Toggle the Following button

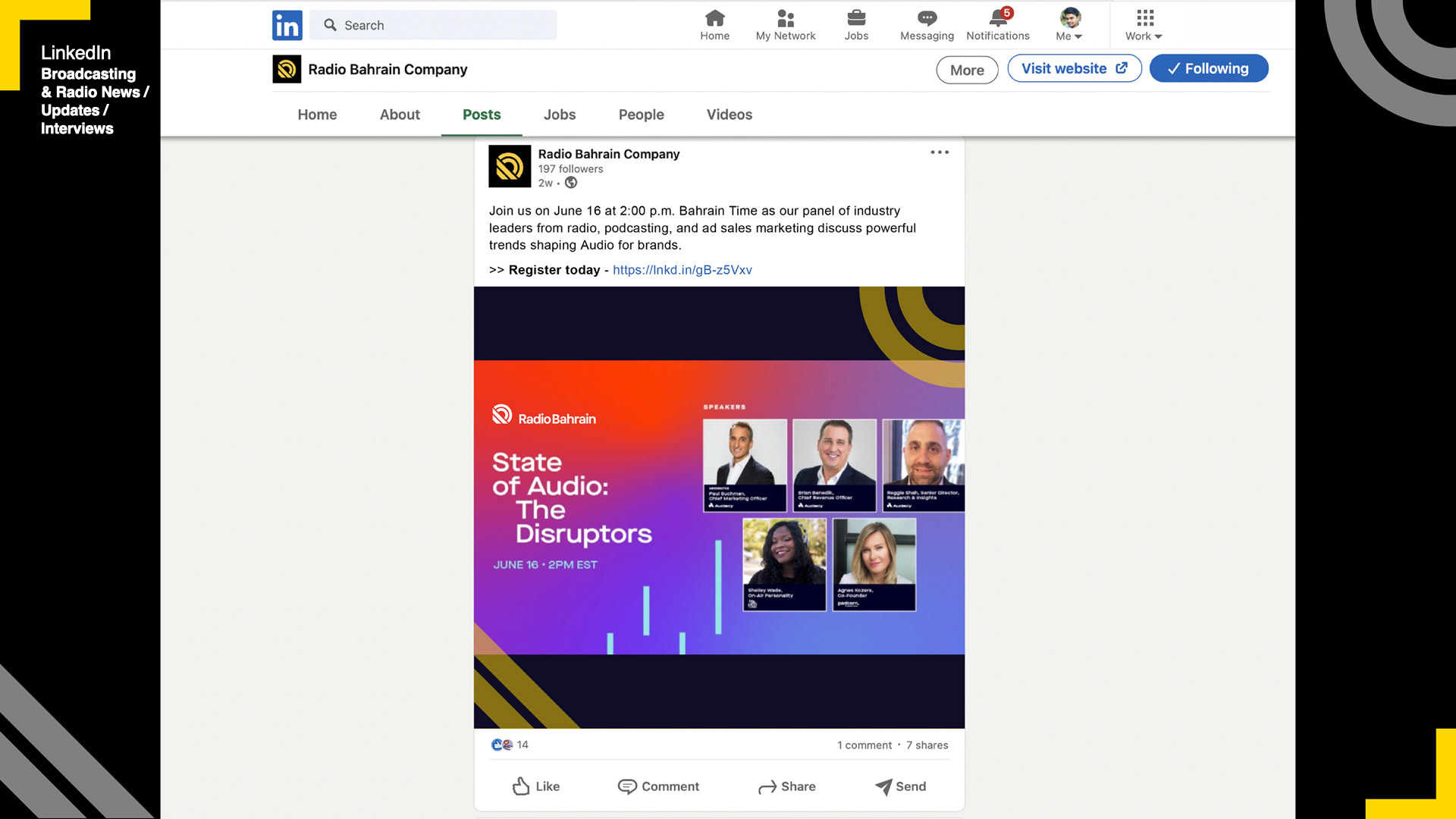(1208, 68)
